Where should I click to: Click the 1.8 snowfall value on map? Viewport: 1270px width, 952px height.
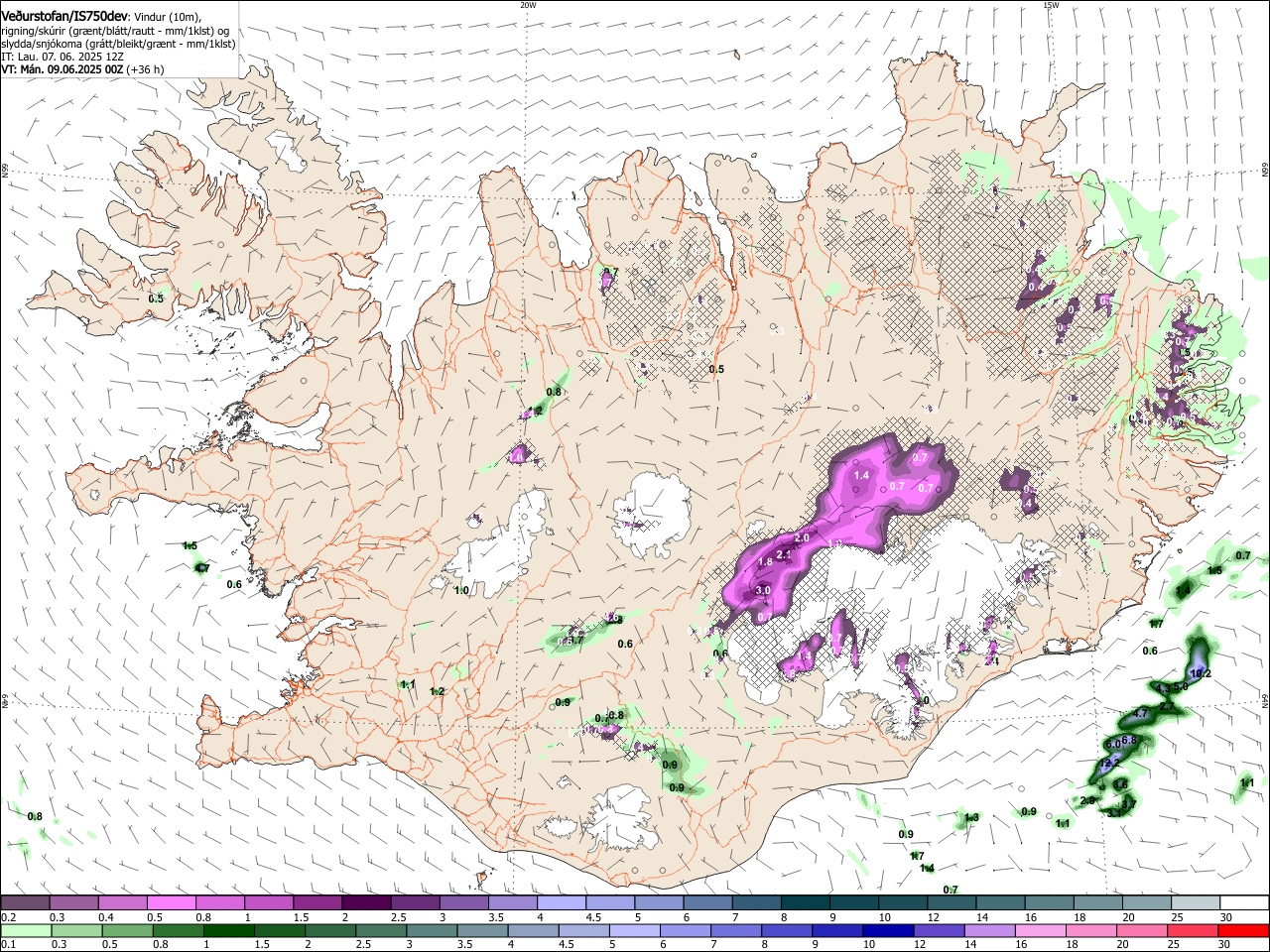coord(765,562)
